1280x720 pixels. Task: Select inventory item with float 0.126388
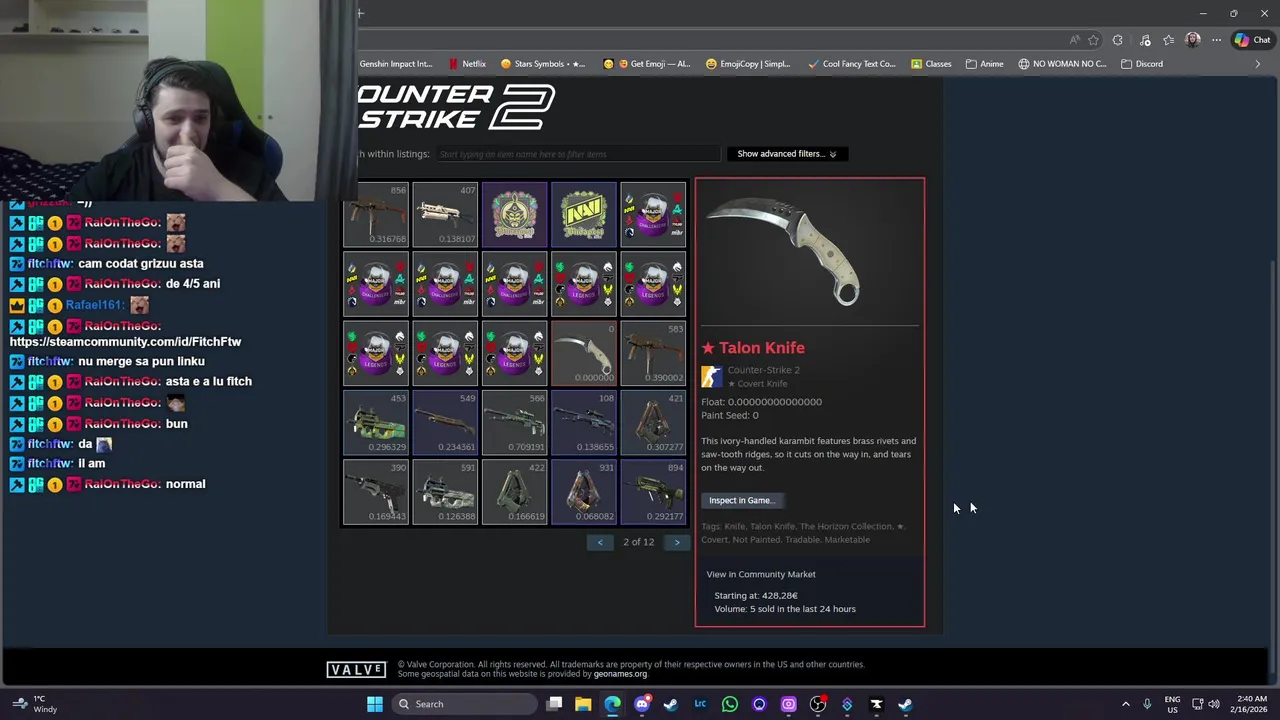(x=445, y=491)
